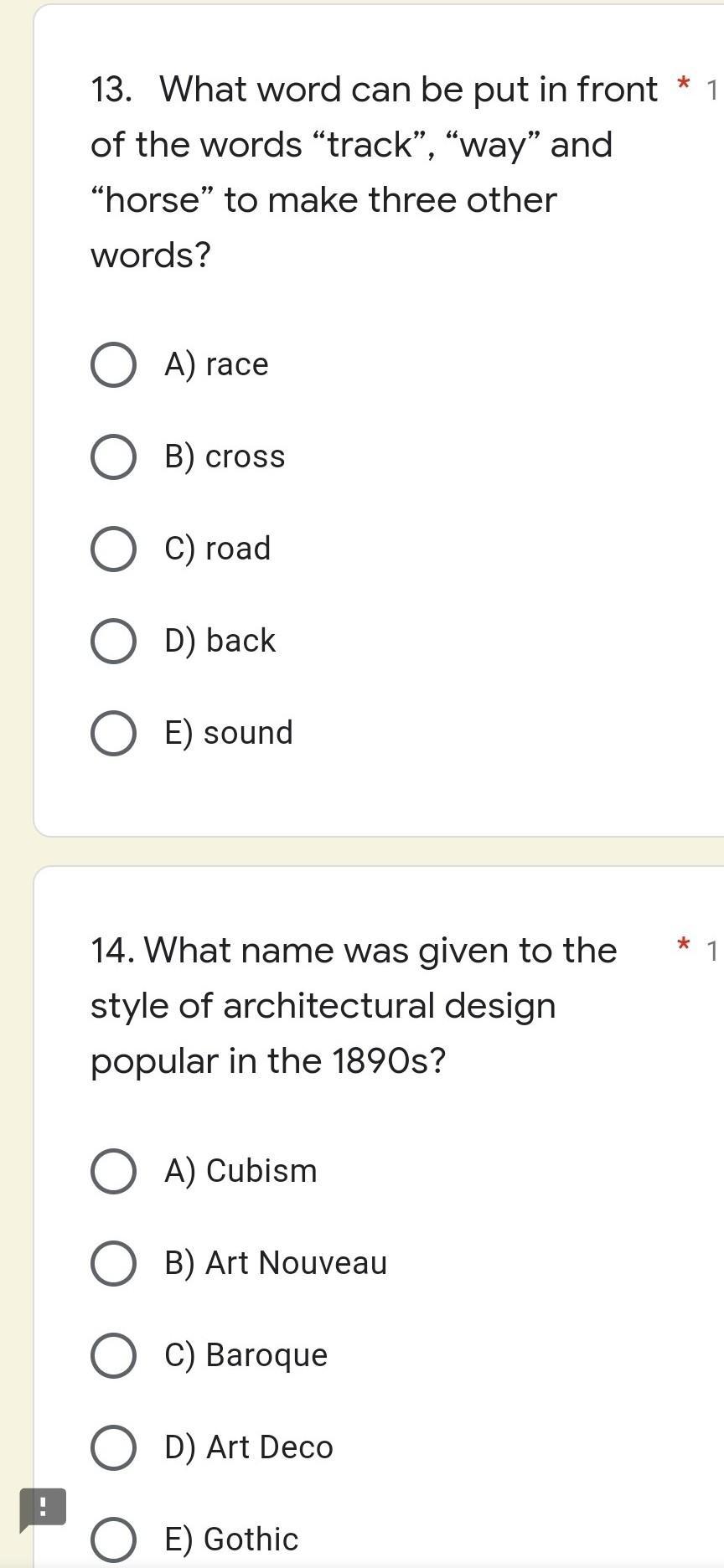Select the Art Nouveau radio button
This screenshot has width=724, height=1568.
[x=113, y=1263]
